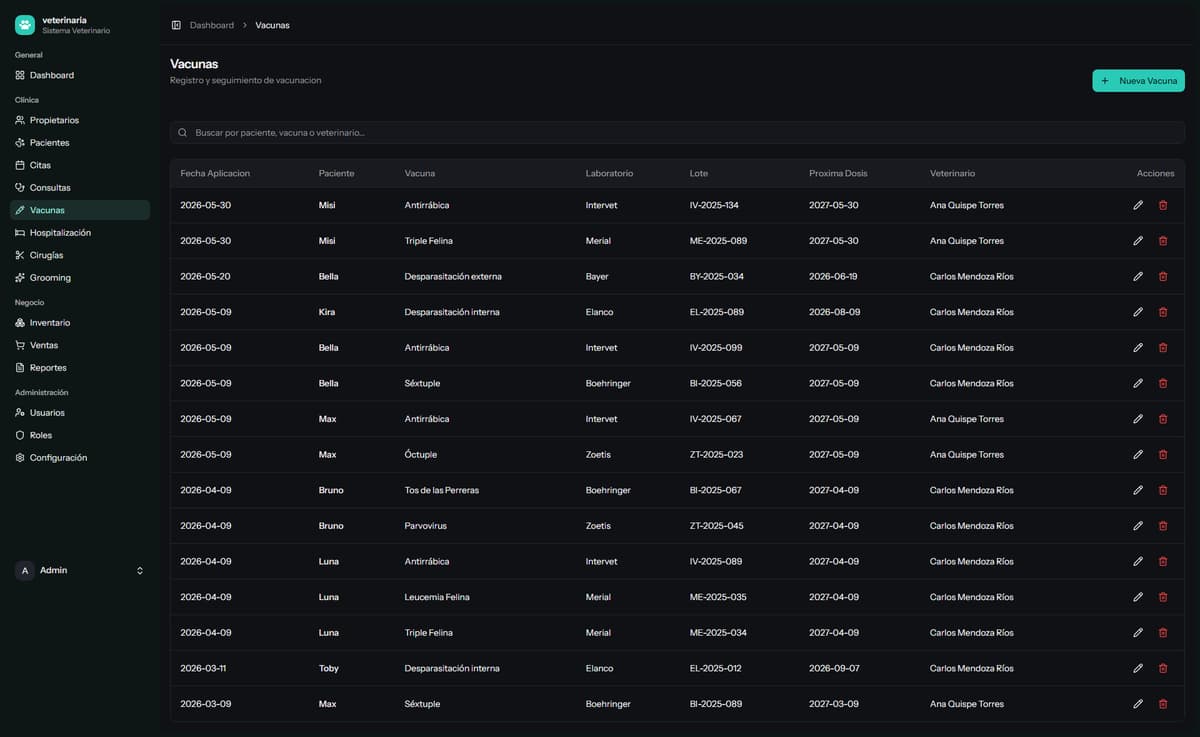Click the Leucemia Felina vaccine cell

coord(437,597)
